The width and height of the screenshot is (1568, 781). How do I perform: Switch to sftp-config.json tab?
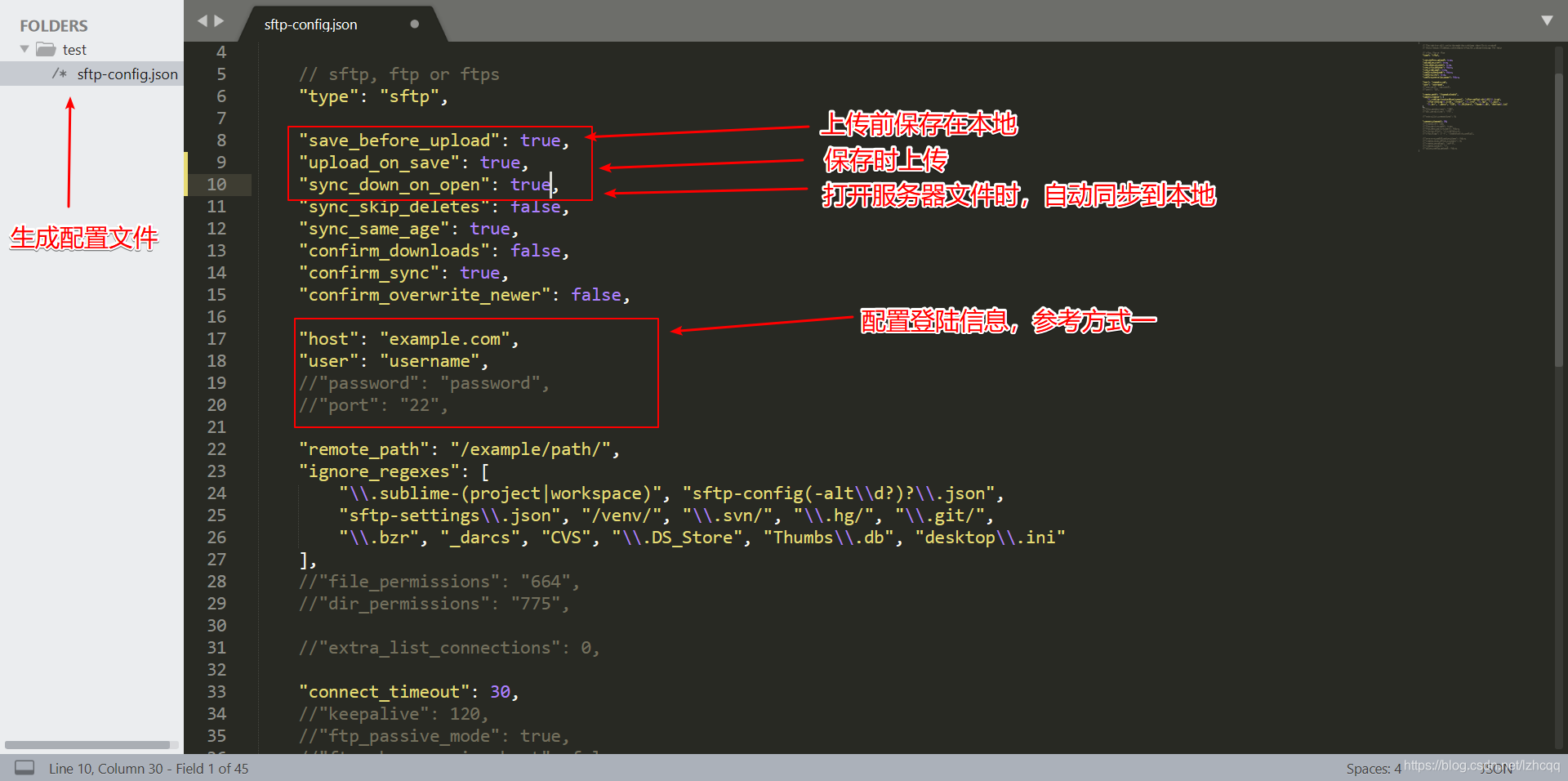click(310, 25)
